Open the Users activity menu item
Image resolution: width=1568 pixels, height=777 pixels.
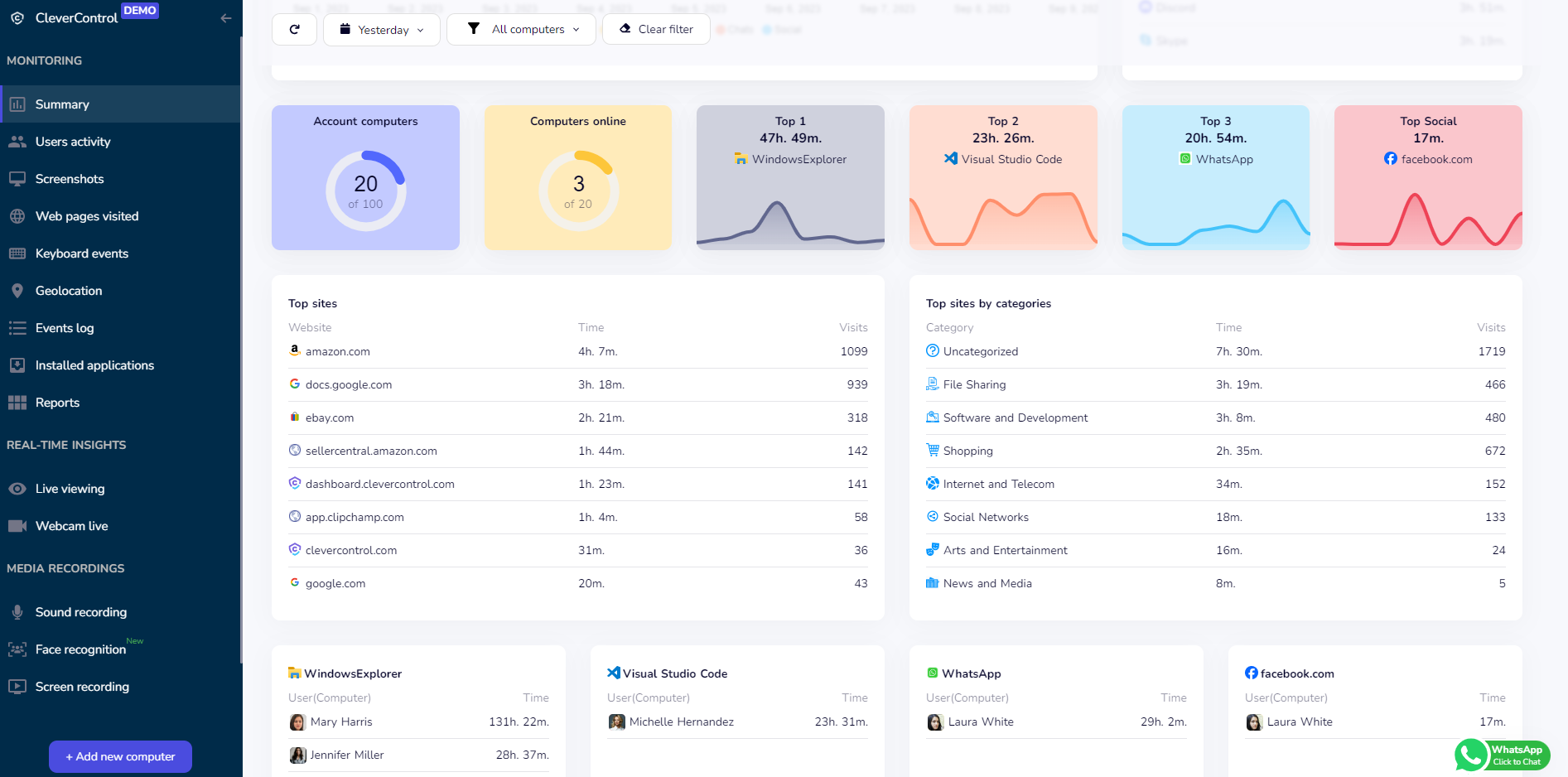(73, 142)
